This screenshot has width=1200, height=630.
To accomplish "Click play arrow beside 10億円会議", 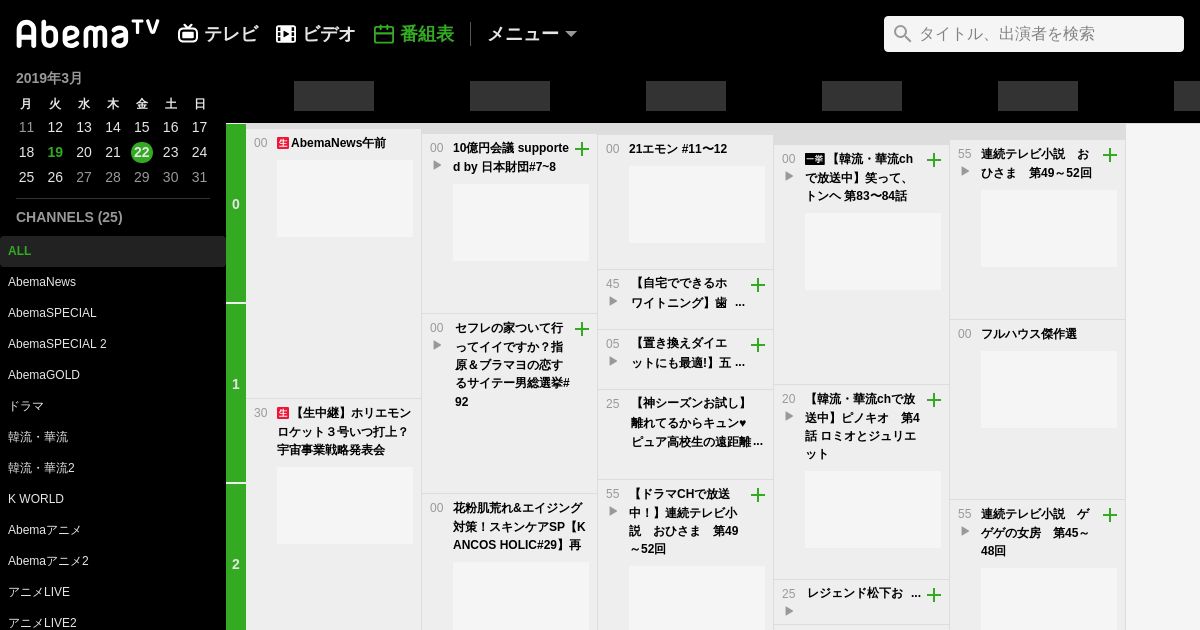I will [x=437, y=165].
